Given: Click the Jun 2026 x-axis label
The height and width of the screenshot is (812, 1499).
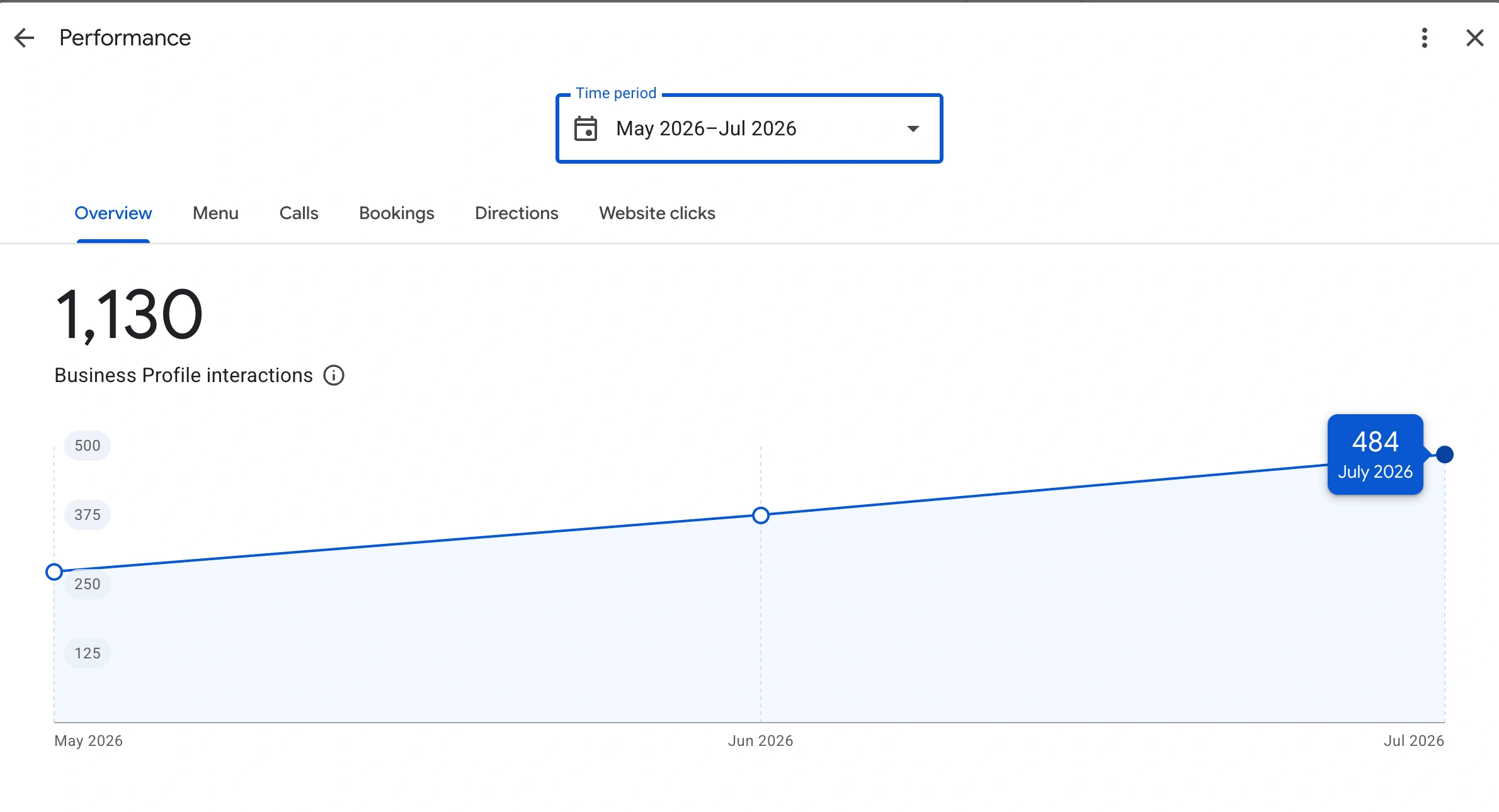Looking at the screenshot, I should [760, 741].
